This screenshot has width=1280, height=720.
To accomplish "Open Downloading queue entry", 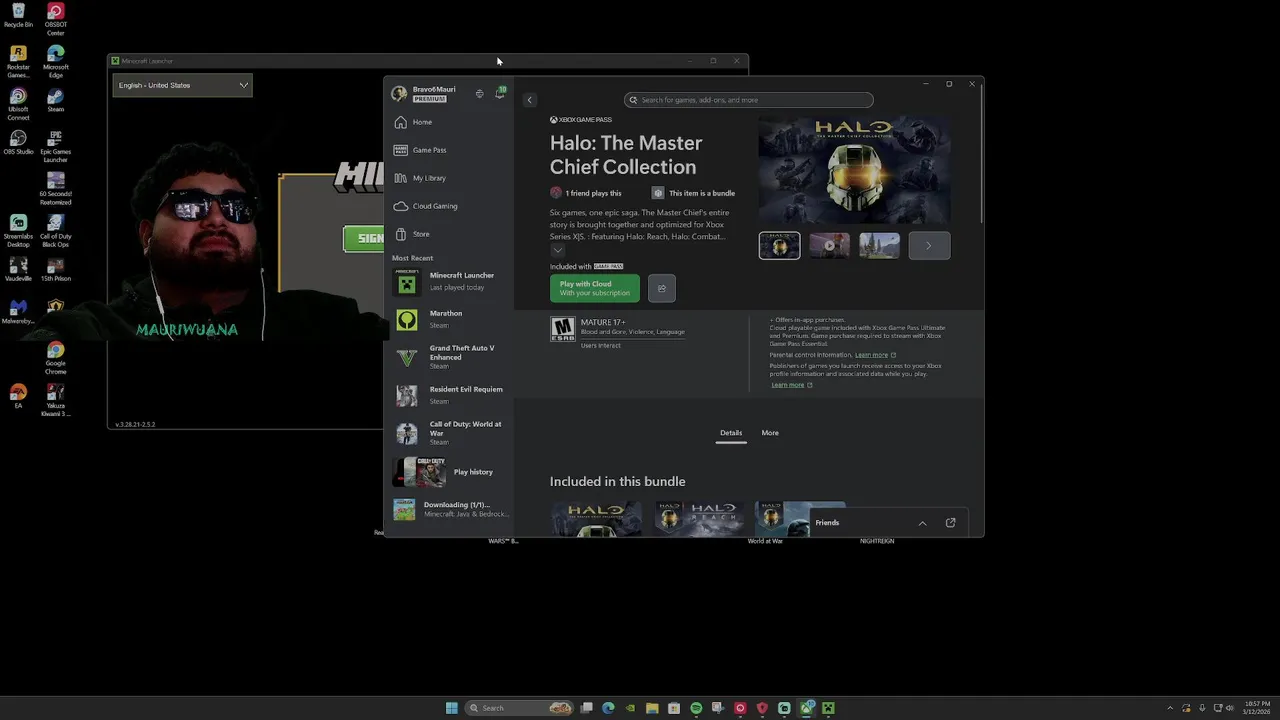I will (x=449, y=510).
